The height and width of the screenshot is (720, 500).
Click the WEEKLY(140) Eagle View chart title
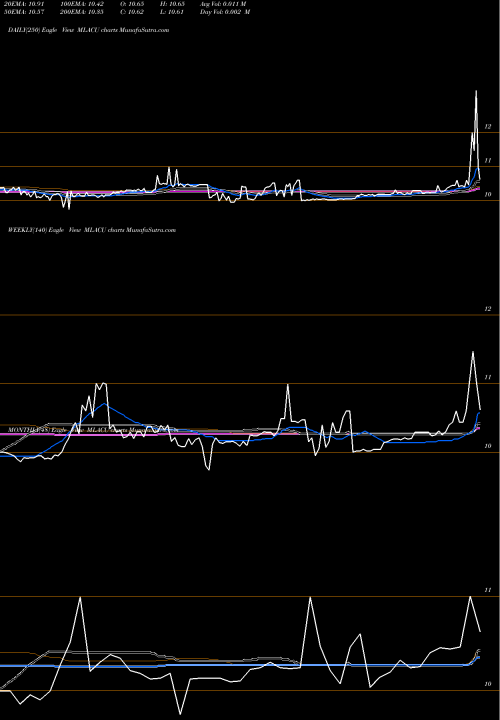pos(92,230)
